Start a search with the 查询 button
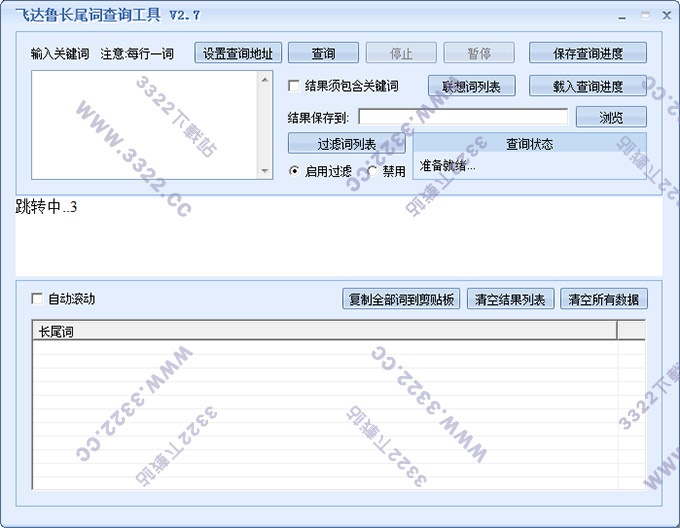Viewport: 680px width, 528px height. point(323,53)
